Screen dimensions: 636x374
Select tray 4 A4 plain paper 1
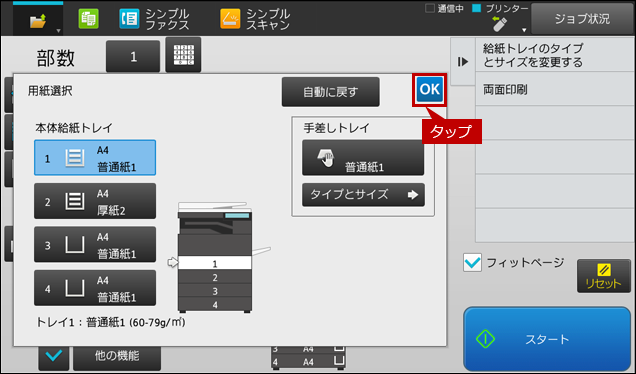coord(95,288)
